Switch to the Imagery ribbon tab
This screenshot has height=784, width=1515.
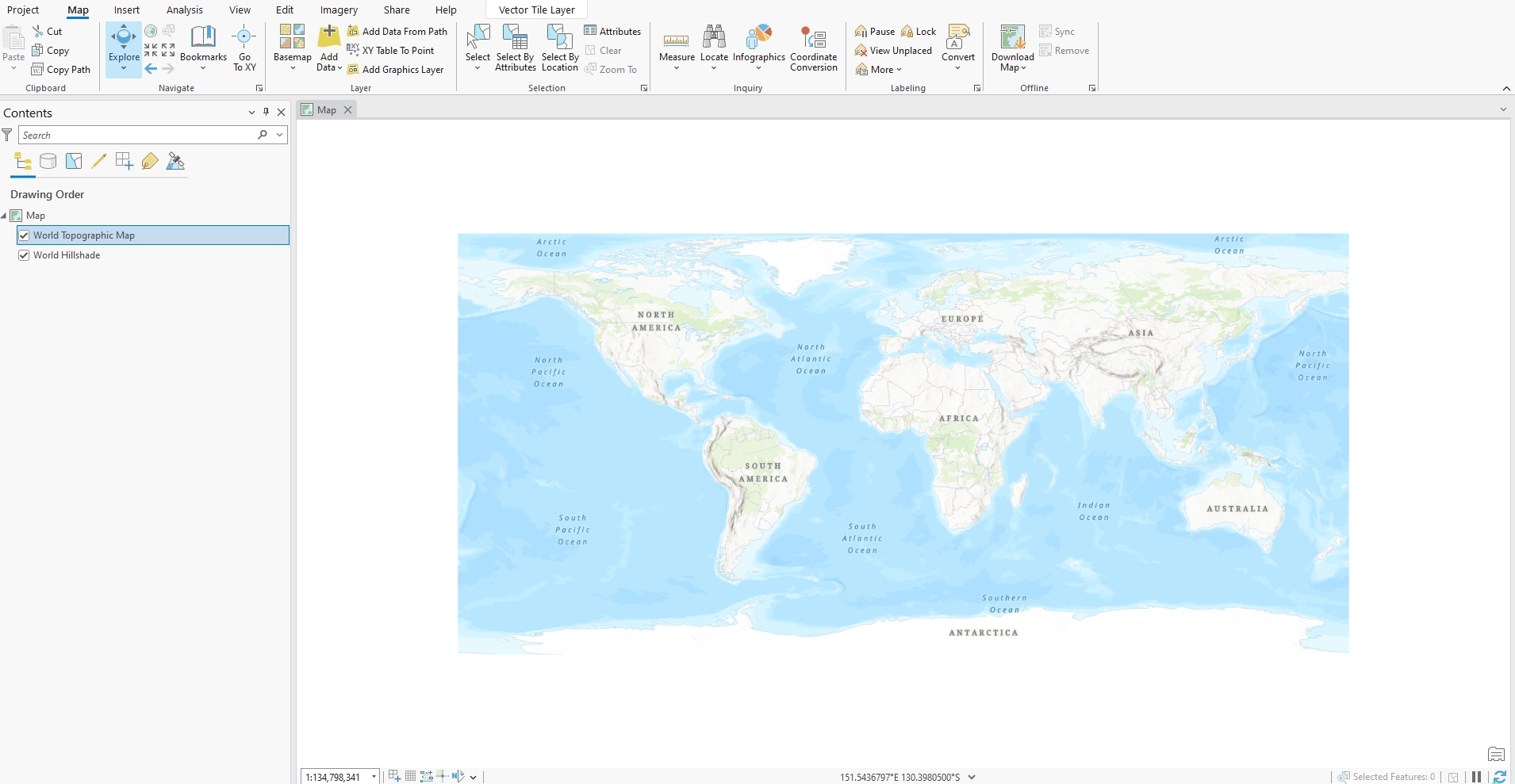[339, 10]
